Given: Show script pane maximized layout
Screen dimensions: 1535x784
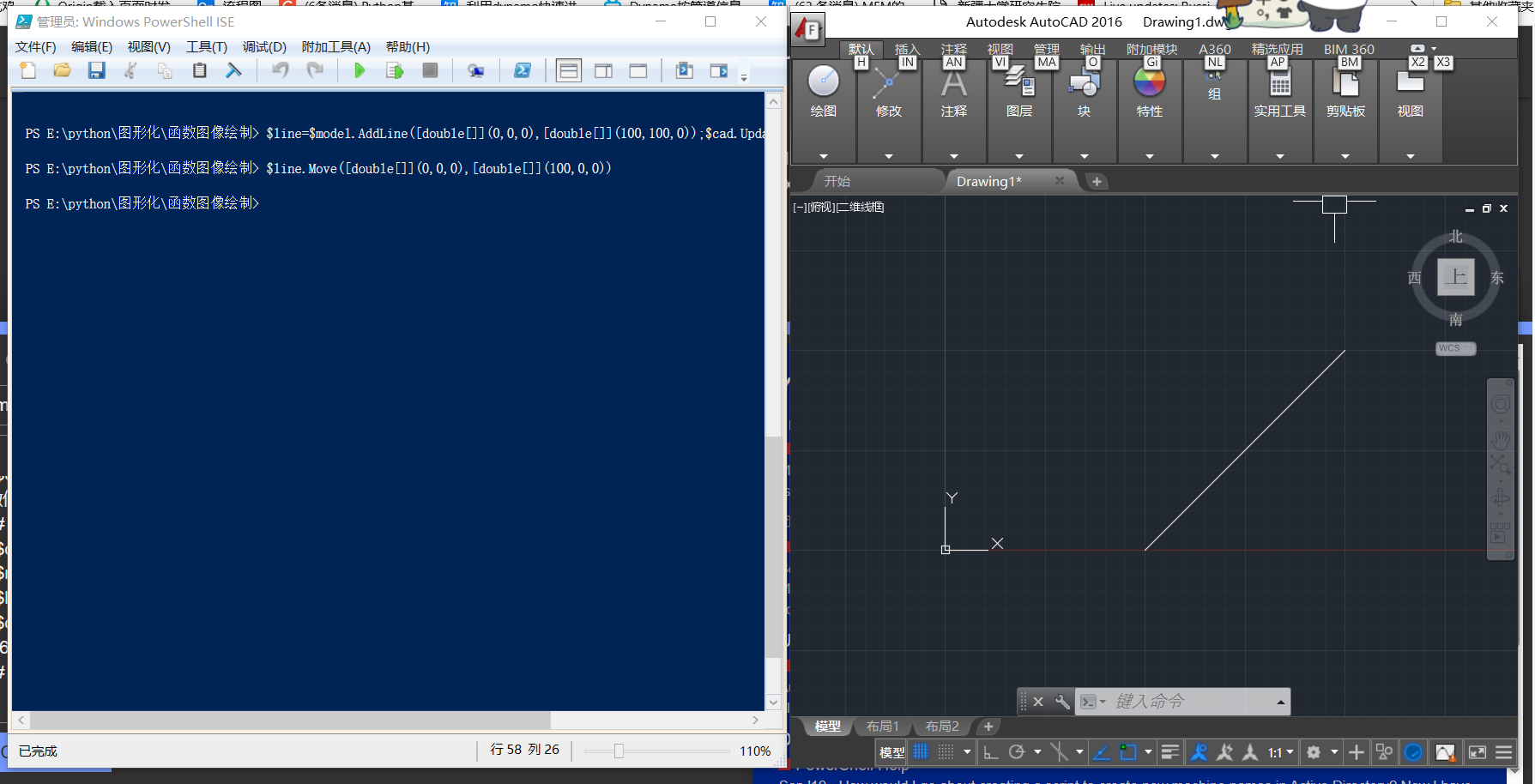Looking at the screenshot, I should (x=638, y=70).
